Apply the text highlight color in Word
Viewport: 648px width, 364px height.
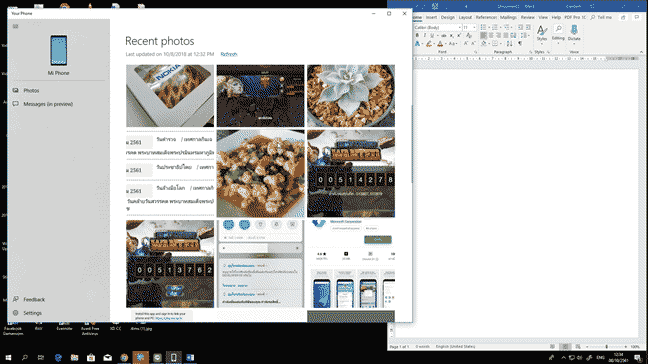[429, 43]
